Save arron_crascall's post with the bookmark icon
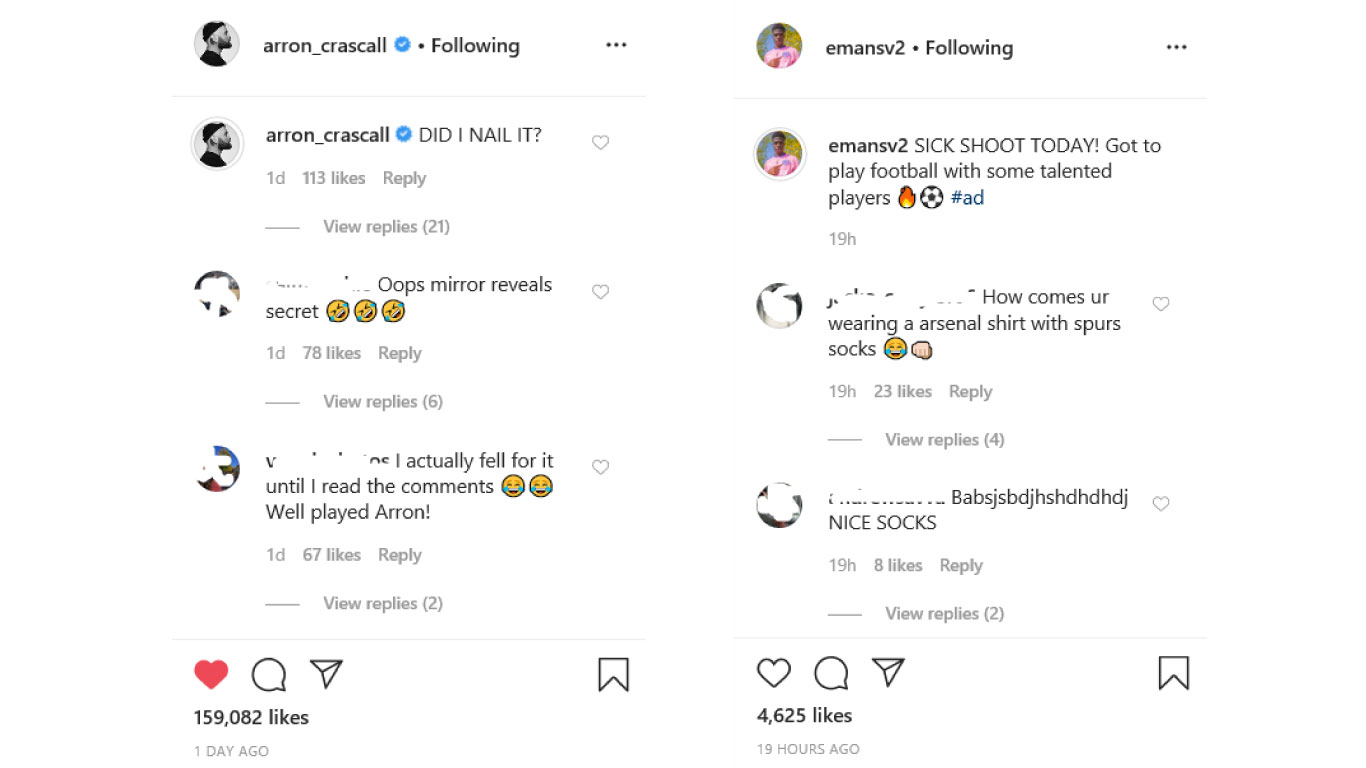Image resolution: width=1366 pixels, height=768 pixels. coord(614,675)
